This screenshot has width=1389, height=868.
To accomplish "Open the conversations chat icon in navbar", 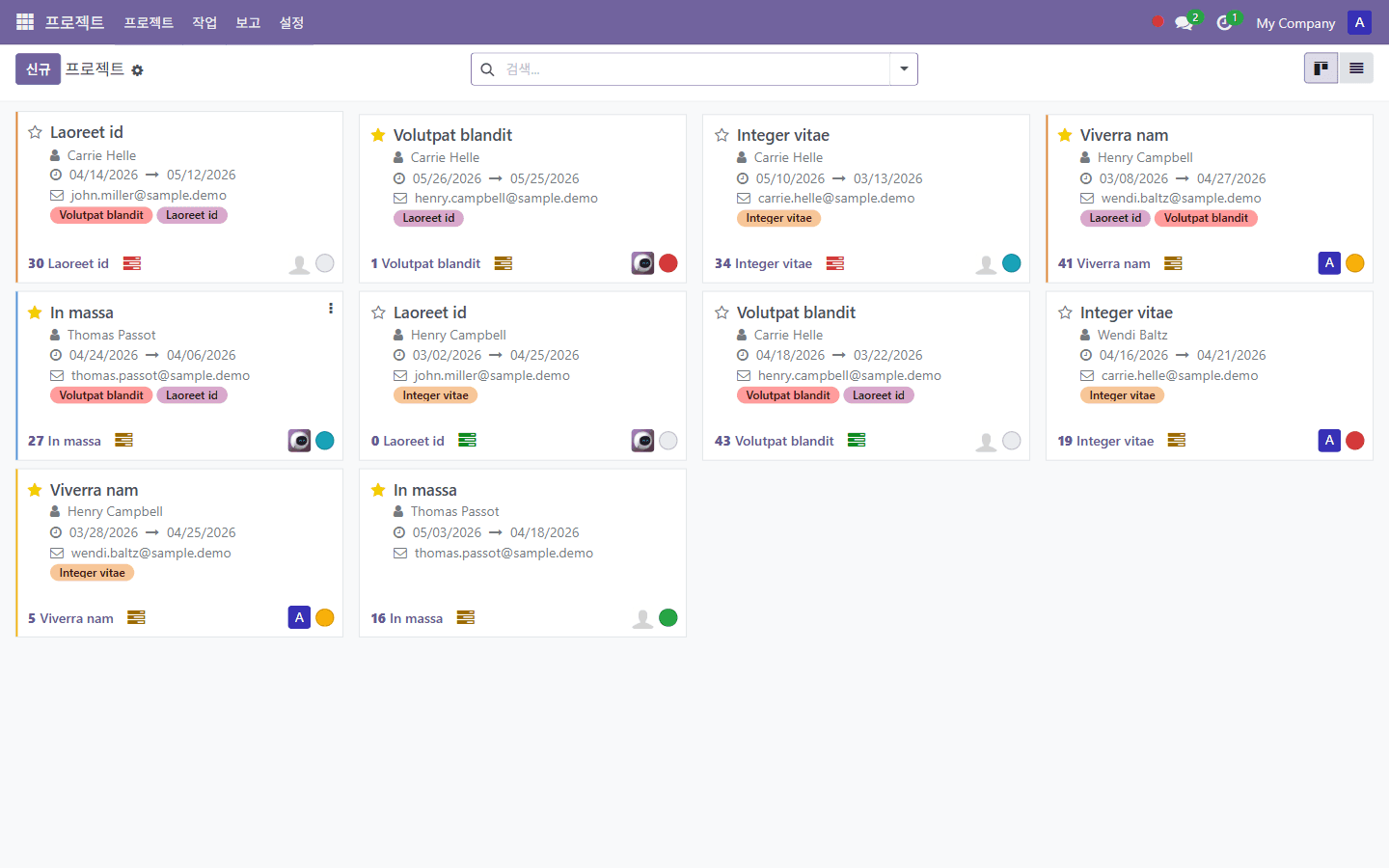I will click(1184, 23).
